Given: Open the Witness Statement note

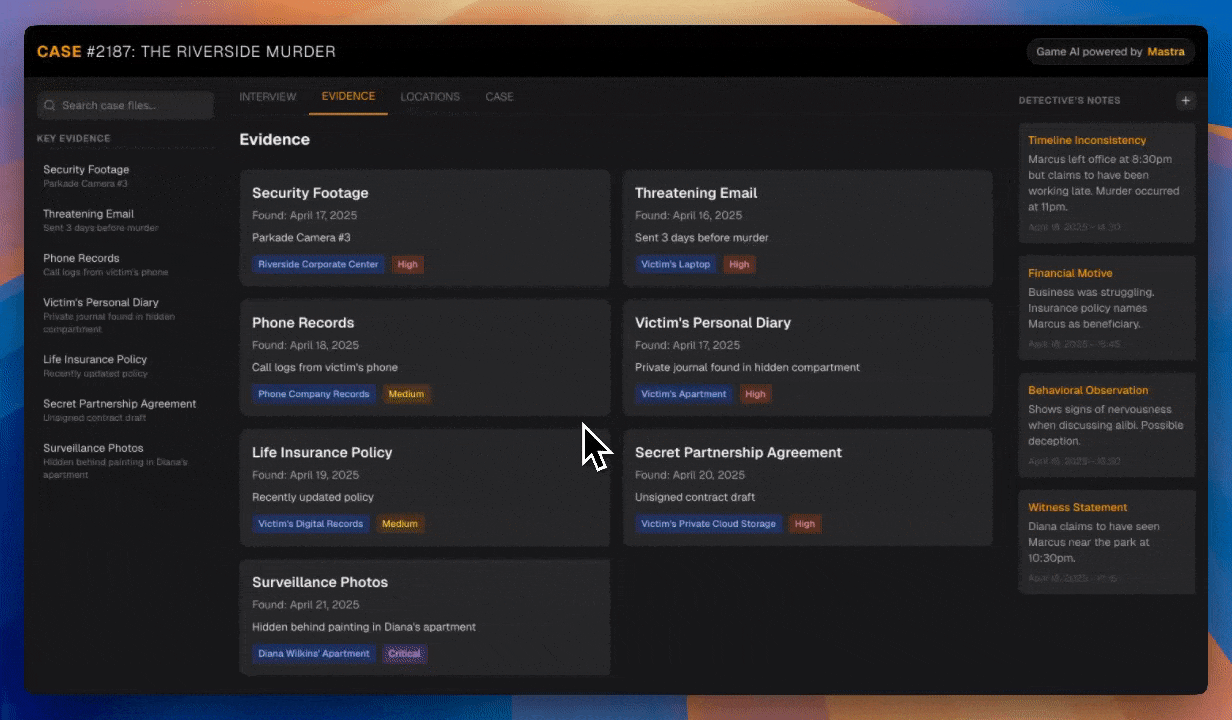Looking at the screenshot, I should click(x=1106, y=540).
